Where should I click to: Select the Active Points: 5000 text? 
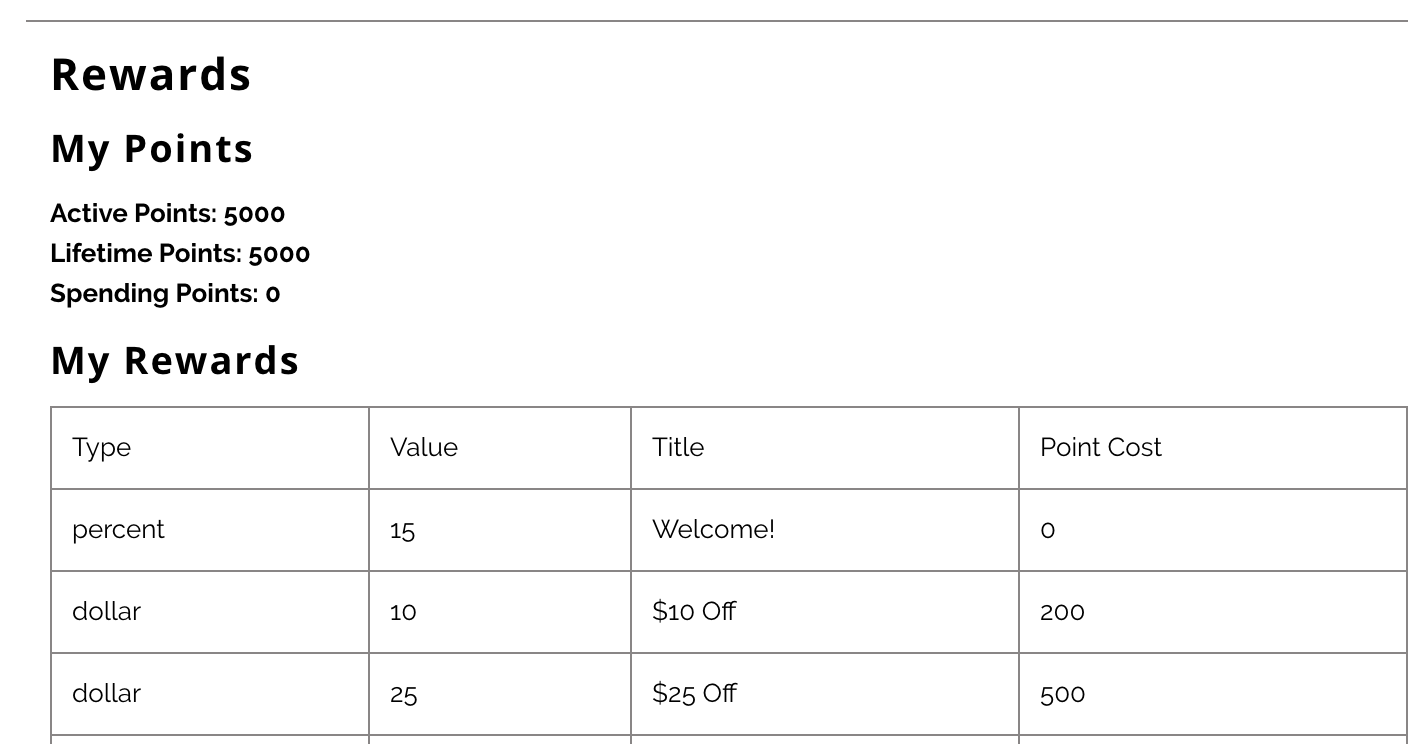coord(167,213)
